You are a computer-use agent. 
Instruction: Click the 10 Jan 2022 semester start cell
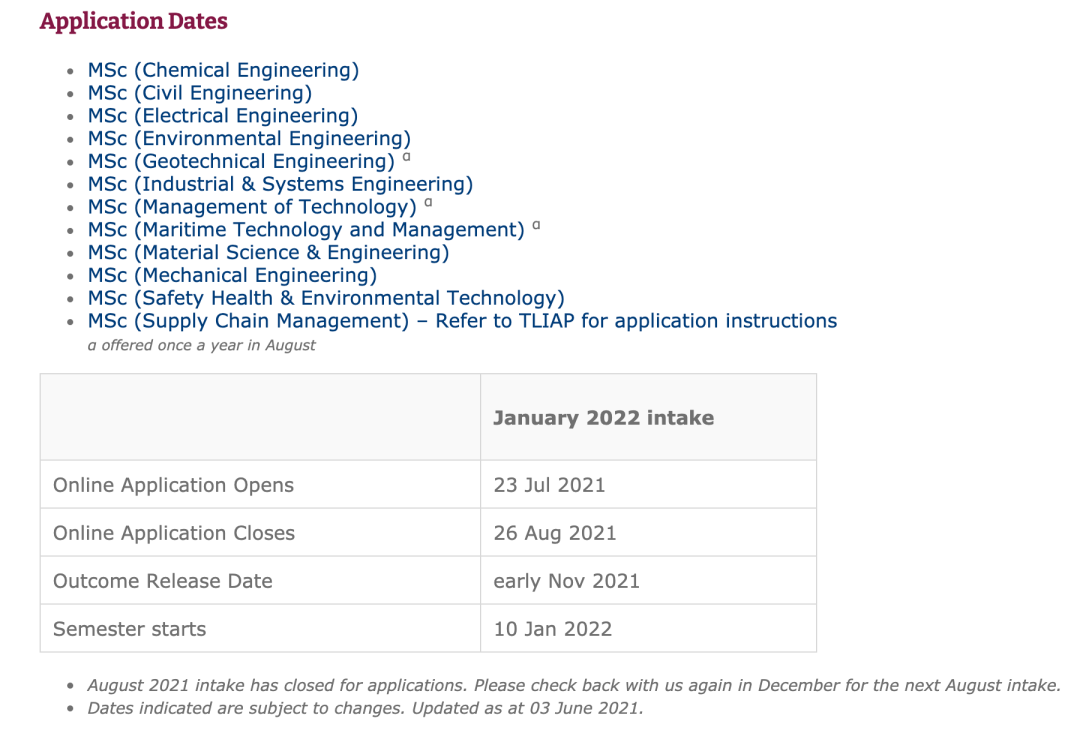tap(552, 629)
